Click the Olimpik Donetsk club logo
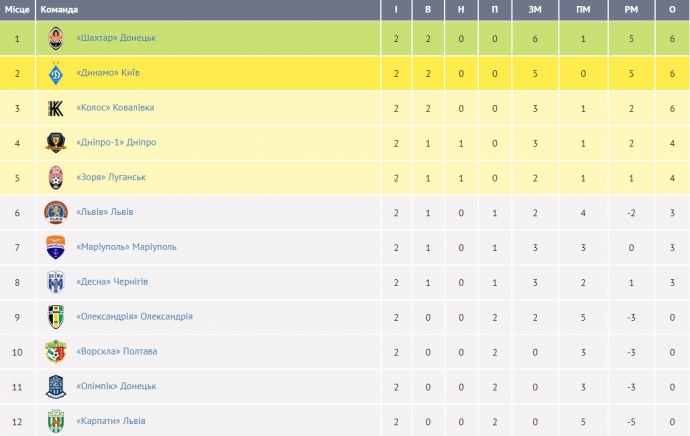The image size is (690, 436). 56,386
